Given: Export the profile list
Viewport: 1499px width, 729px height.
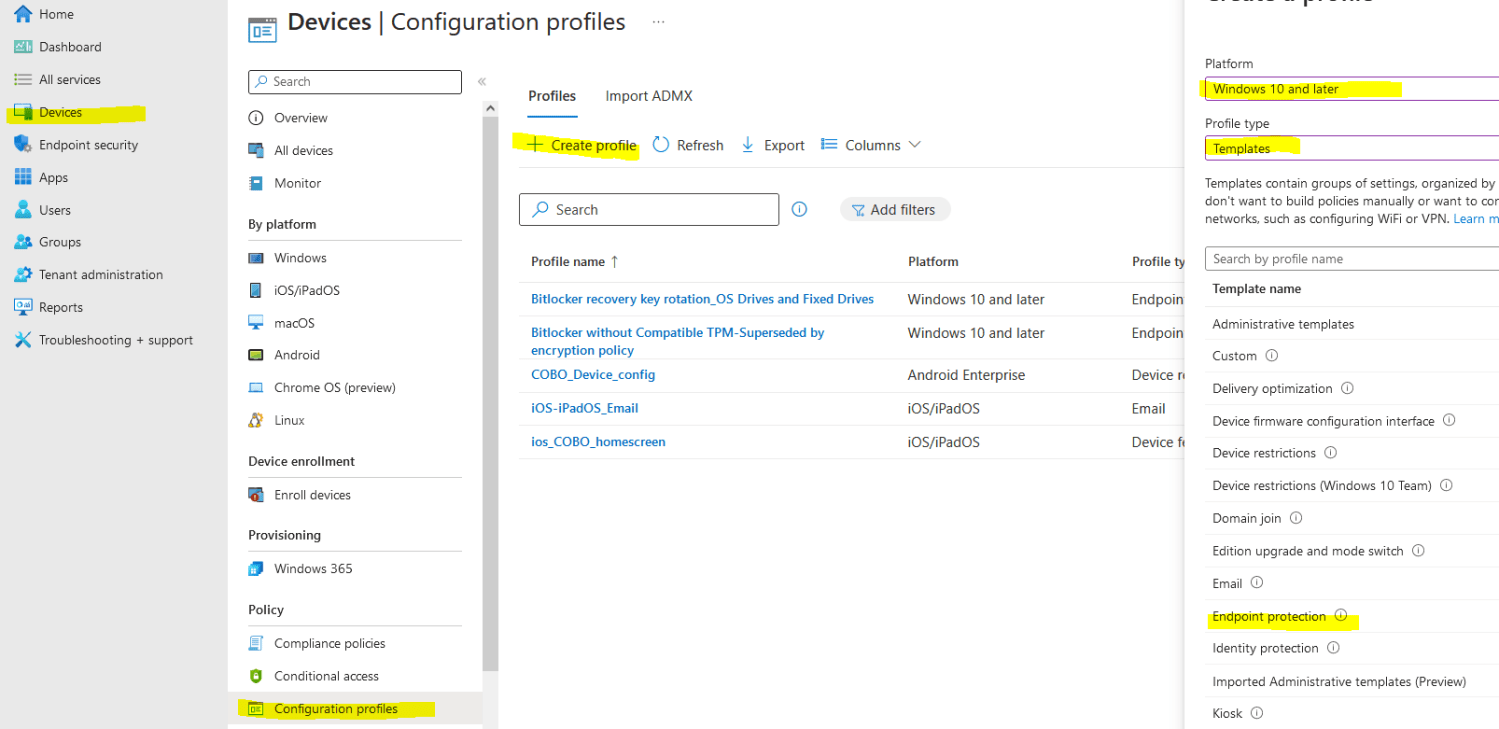Looking at the screenshot, I should [x=772, y=144].
